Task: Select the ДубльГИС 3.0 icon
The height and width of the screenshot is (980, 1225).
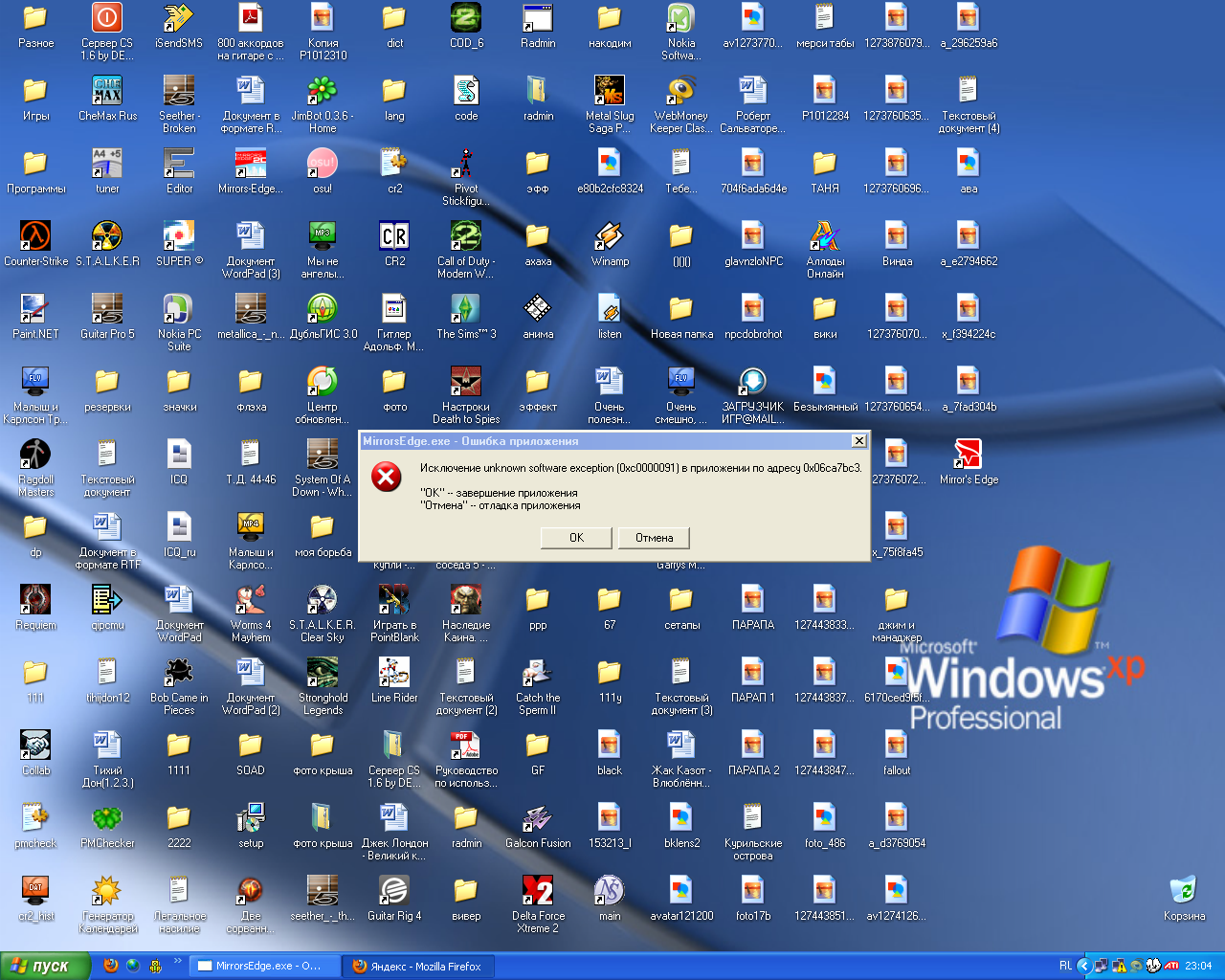Action: [323, 316]
